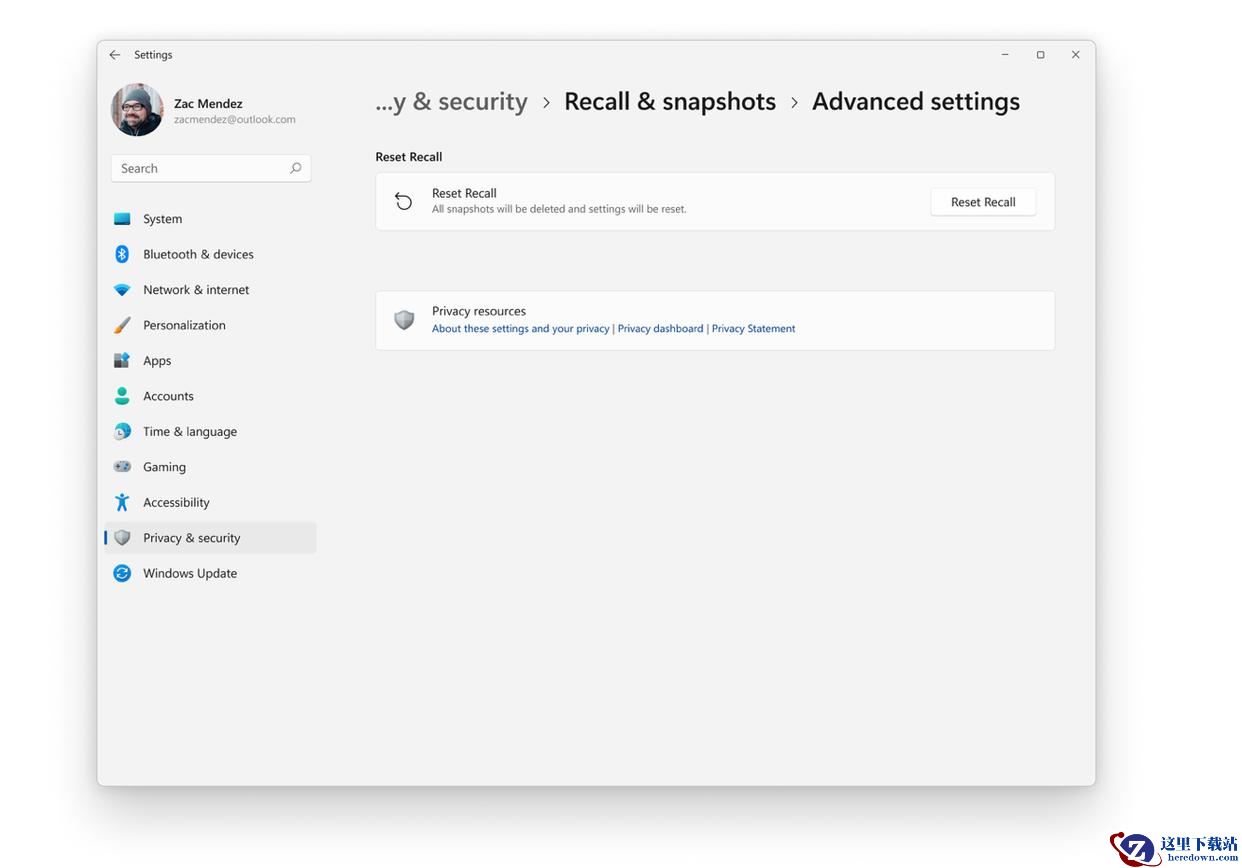Click the magnifier icon in Search box
The height and width of the screenshot is (868, 1242).
point(295,168)
